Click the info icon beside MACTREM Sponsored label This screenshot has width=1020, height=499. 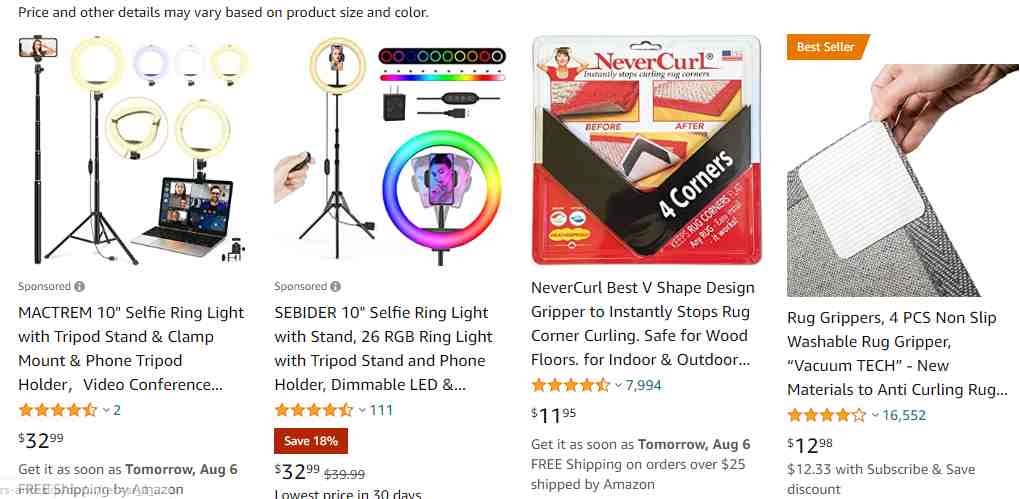point(79,286)
